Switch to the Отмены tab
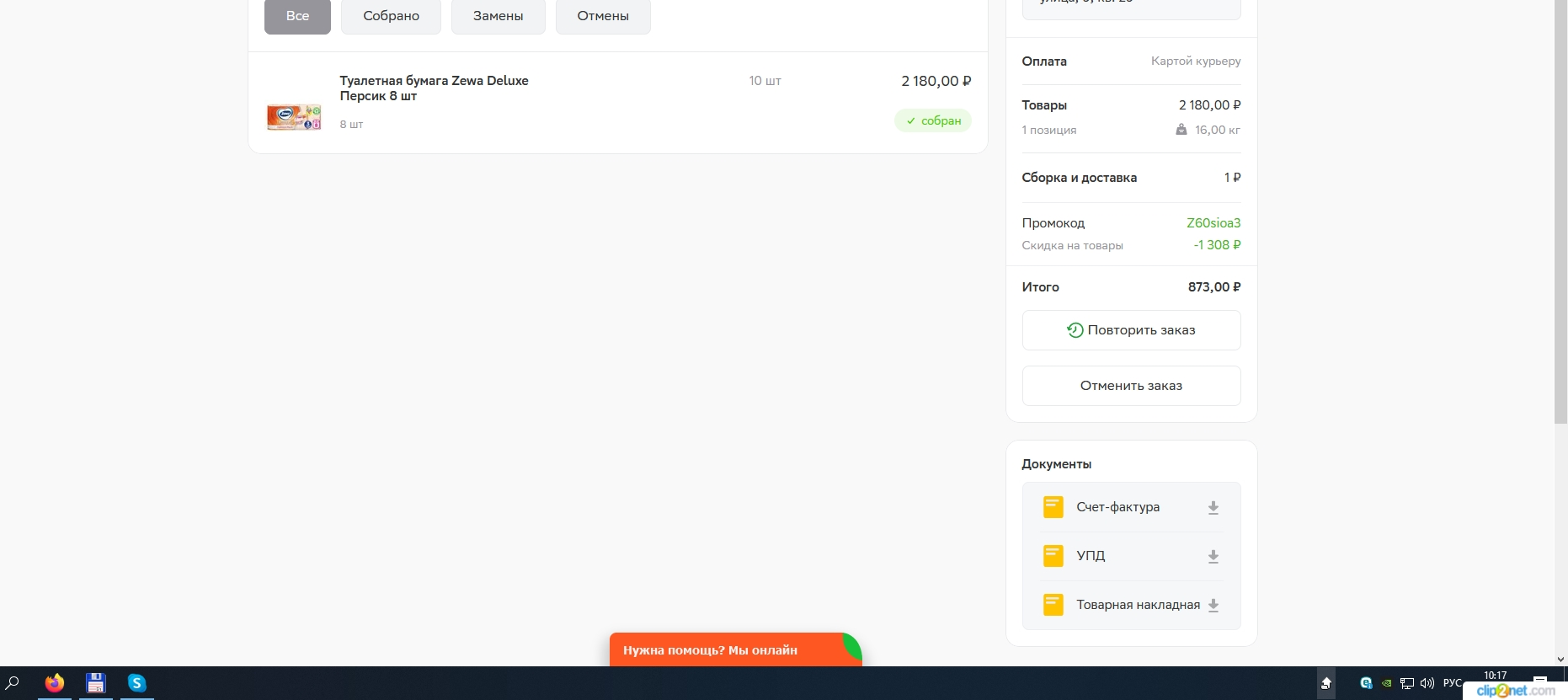The image size is (1568, 700). (x=603, y=16)
